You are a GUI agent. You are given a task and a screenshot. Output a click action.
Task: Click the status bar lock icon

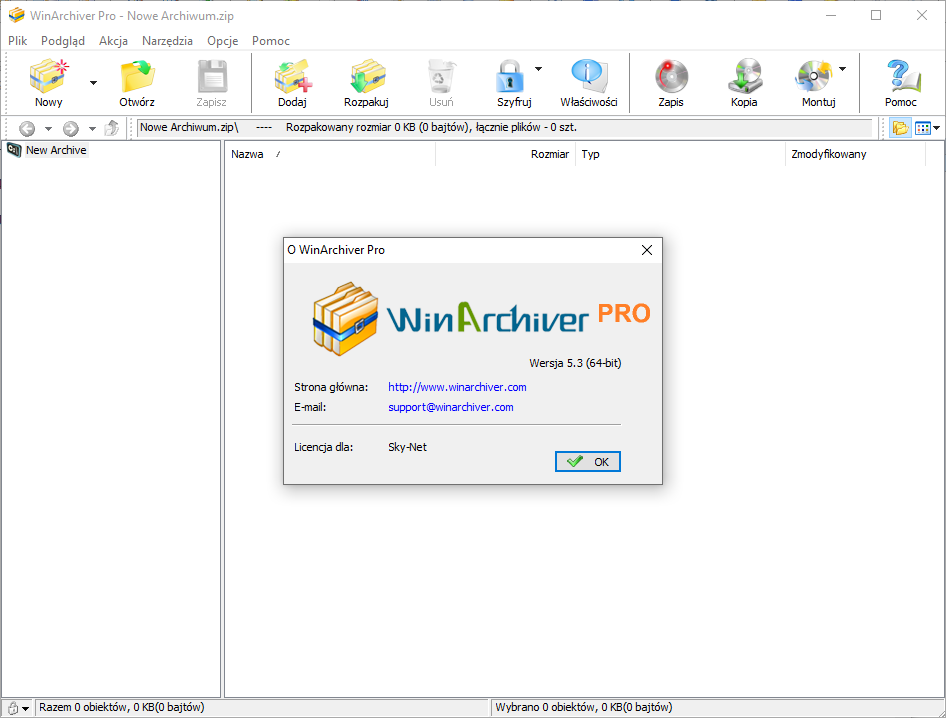click(13, 708)
